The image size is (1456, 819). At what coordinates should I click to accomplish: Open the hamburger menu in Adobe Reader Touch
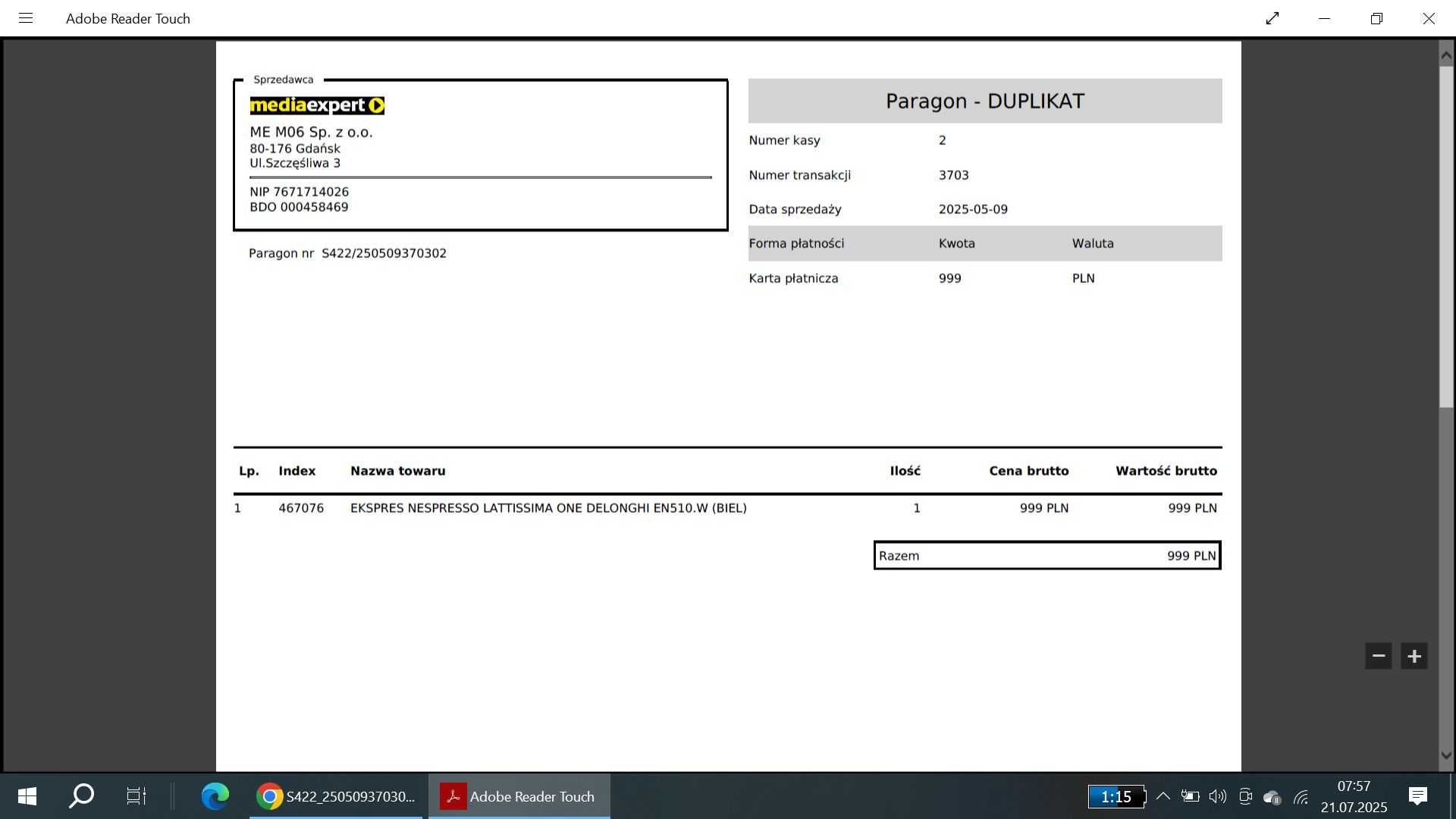(x=26, y=18)
